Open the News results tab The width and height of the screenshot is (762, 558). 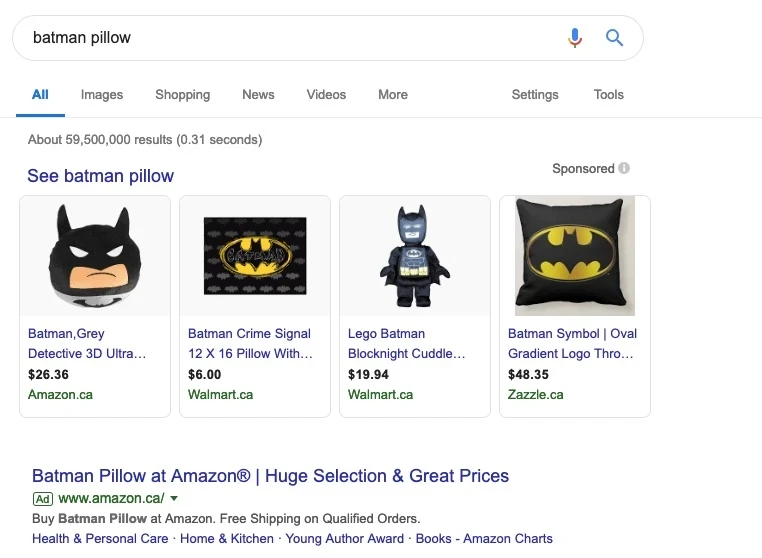[258, 95]
